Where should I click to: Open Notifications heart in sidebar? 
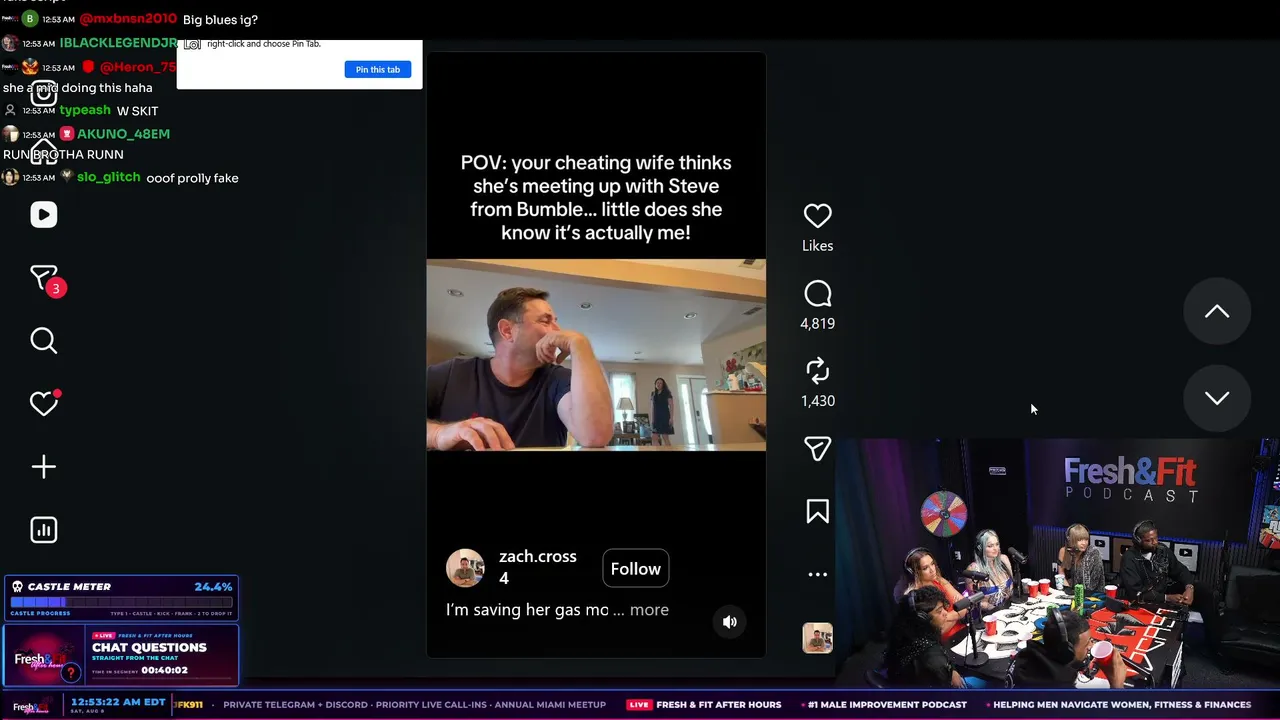pos(45,402)
